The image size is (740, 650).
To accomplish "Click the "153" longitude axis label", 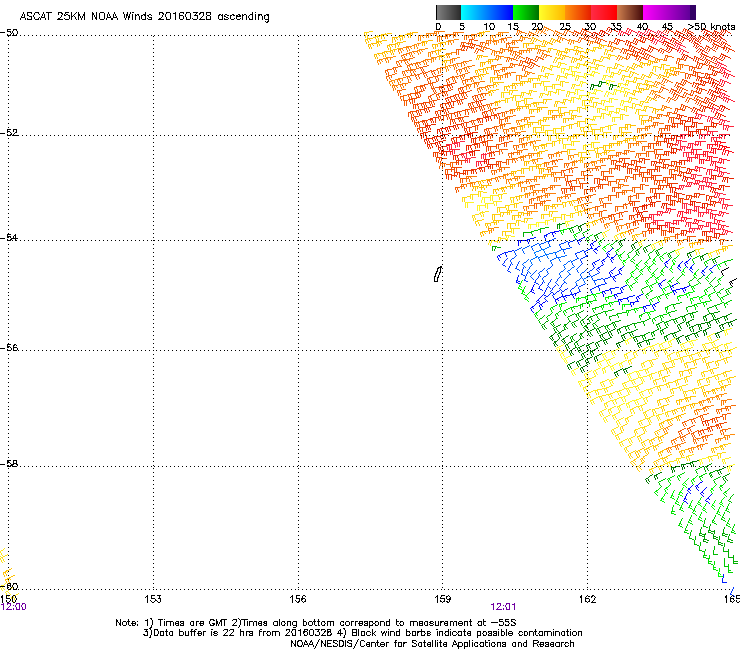I will coord(153,599).
